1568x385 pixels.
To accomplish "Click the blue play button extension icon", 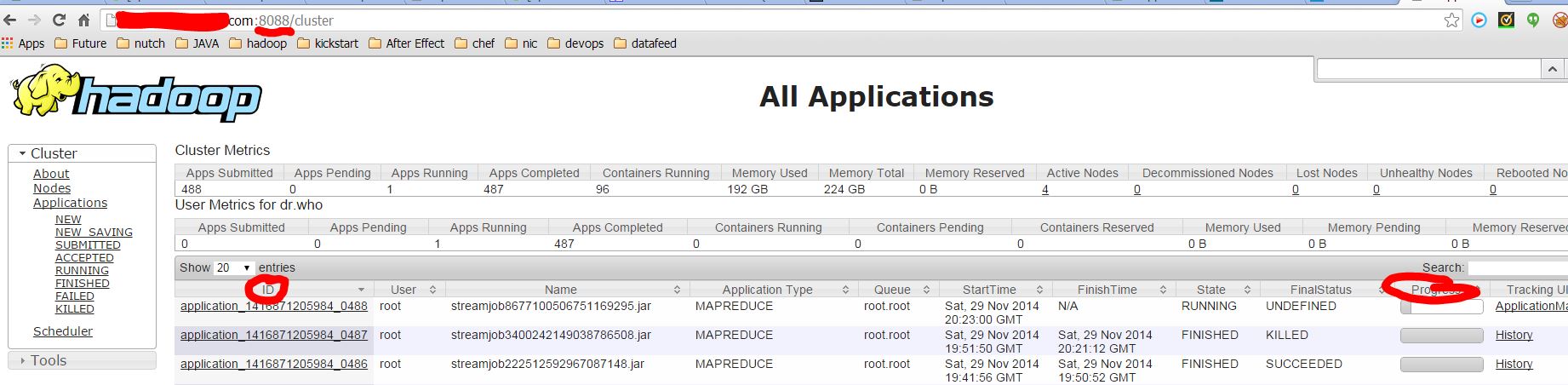I will (1479, 20).
